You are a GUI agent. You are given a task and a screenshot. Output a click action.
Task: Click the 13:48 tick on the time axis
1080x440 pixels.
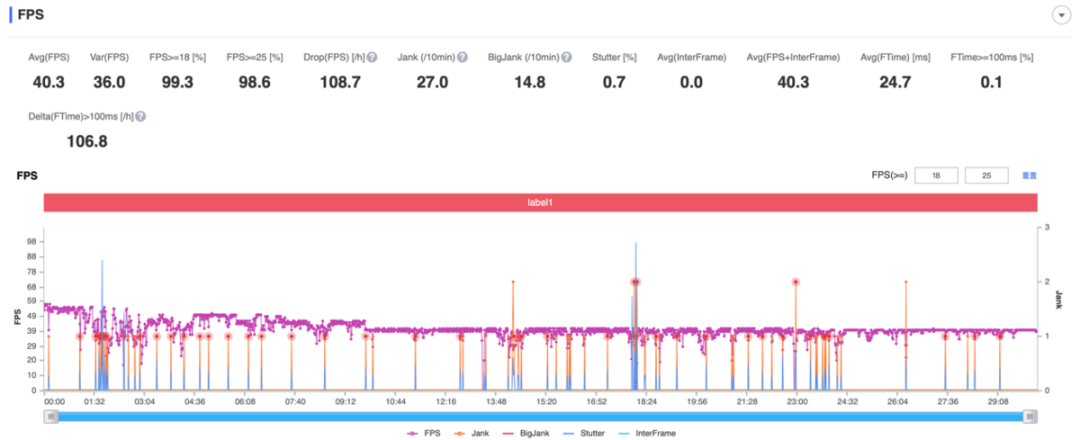pos(496,401)
